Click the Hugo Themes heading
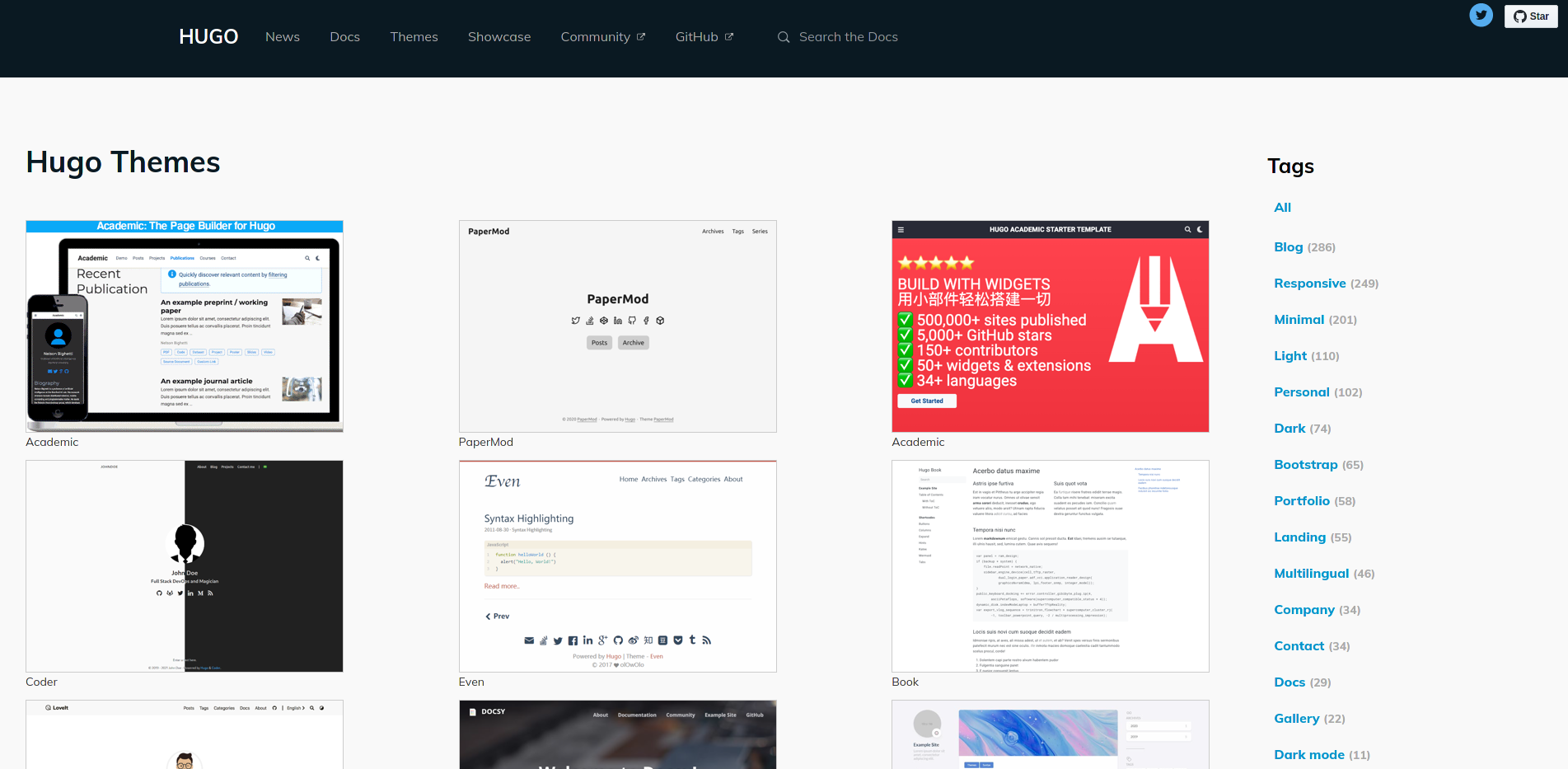The image size is (1568, 769). point(123,162)
